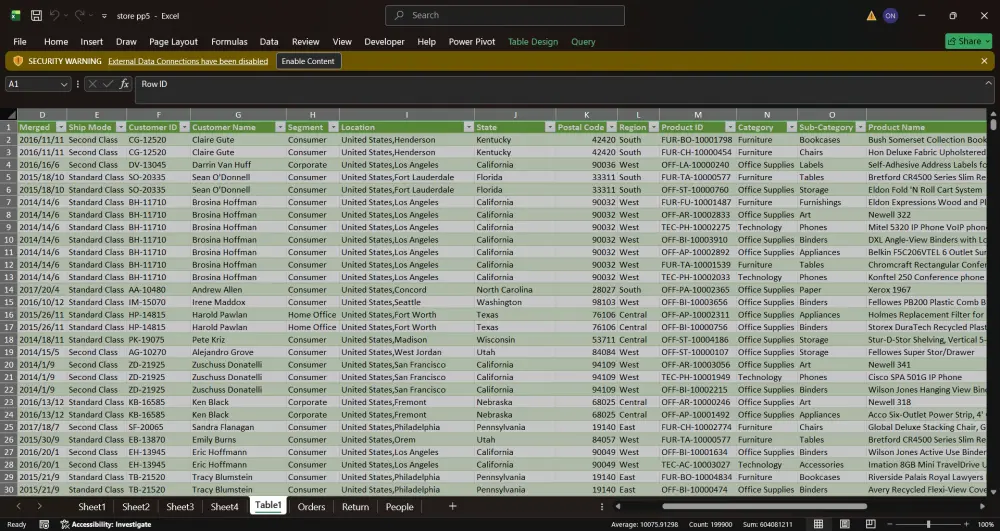Click the zoom out minus icon
The image size is (1000, 531).
point(889,524)
